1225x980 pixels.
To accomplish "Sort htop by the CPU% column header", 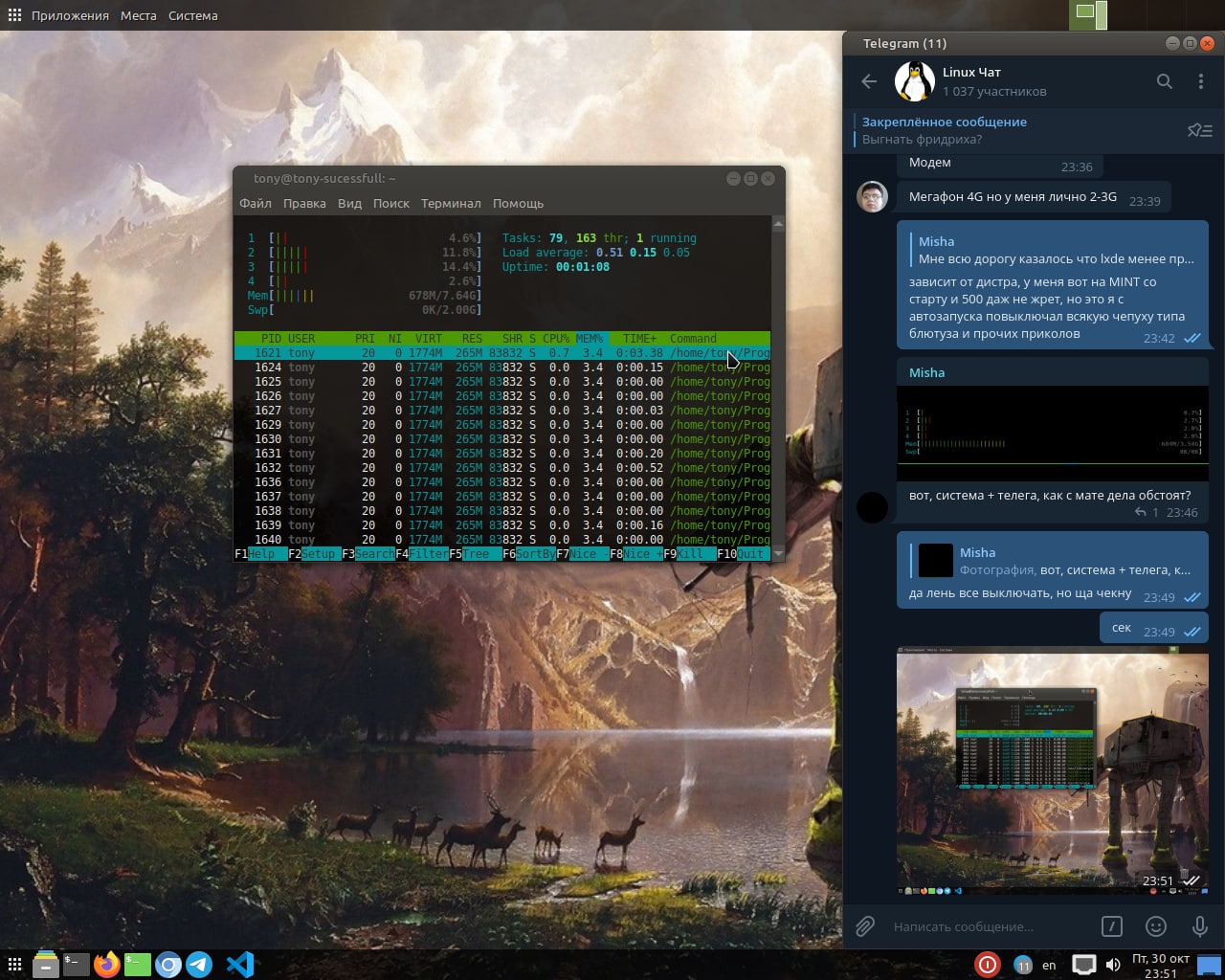I will (556, 339).
